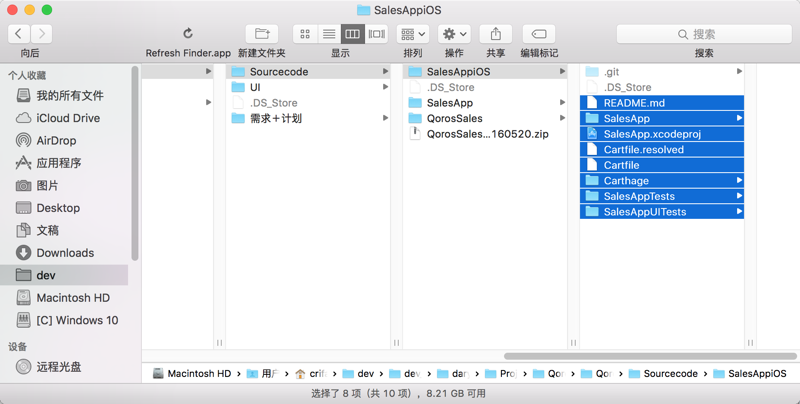Image resolution: width=800 pixels, height=404 pixels.
Task: Select SalesApp.xcodeproj file
Action: pos(662,134)
